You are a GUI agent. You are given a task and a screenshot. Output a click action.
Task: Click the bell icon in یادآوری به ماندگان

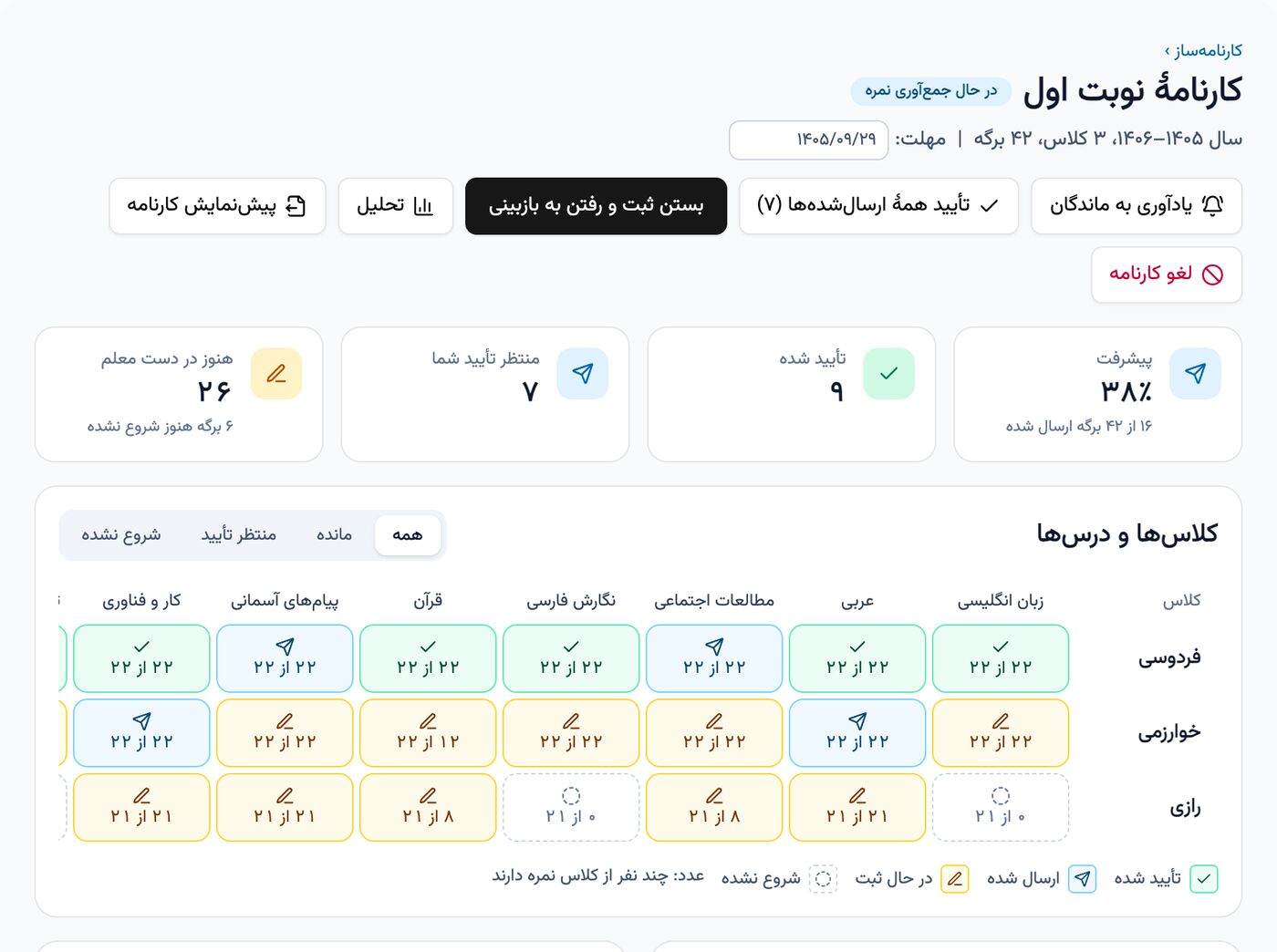click(1212, 206)
